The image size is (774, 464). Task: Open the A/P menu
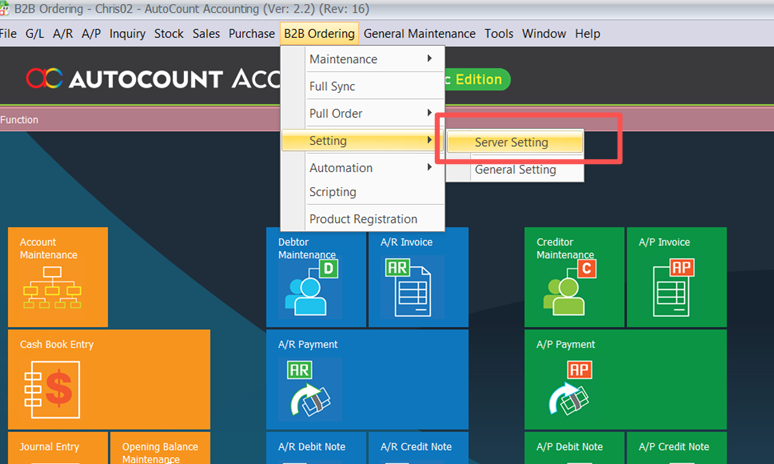(x=91, y=34)
